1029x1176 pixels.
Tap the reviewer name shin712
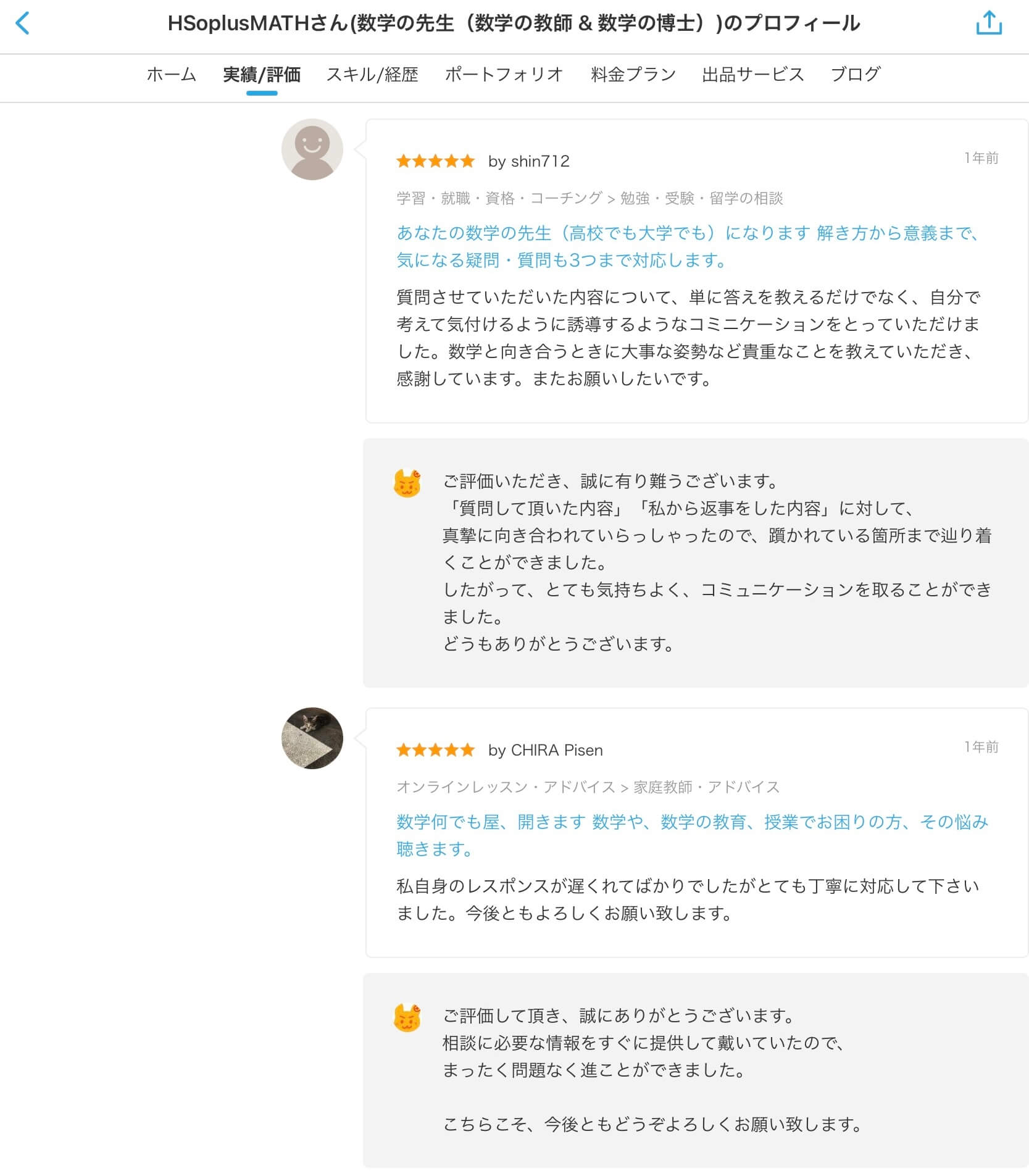[540, 161]
